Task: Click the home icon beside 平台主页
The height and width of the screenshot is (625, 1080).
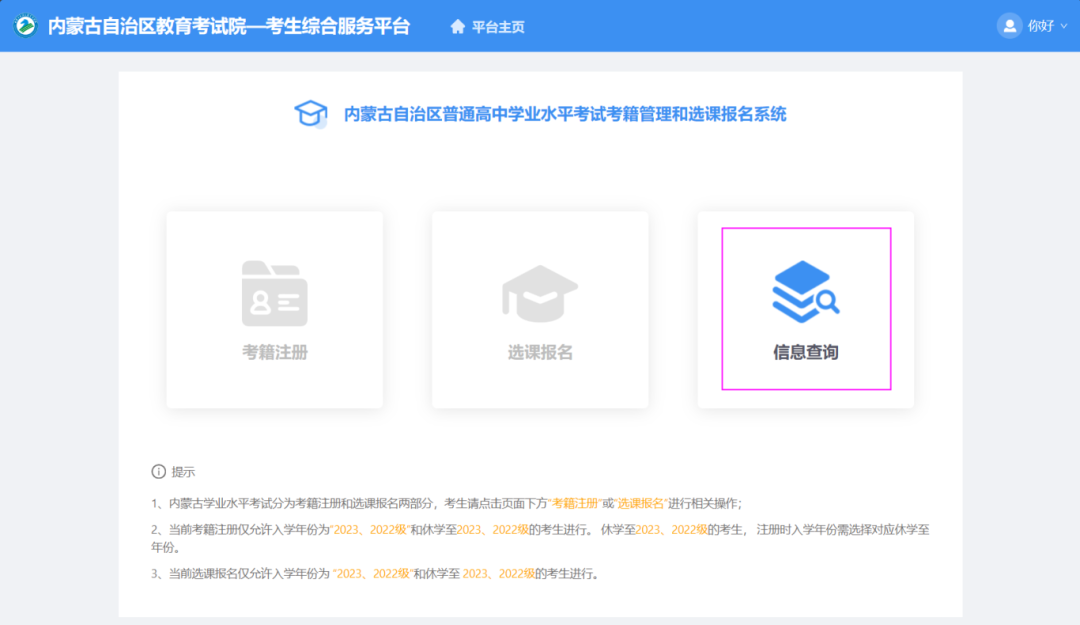Action: coord(458,27)
